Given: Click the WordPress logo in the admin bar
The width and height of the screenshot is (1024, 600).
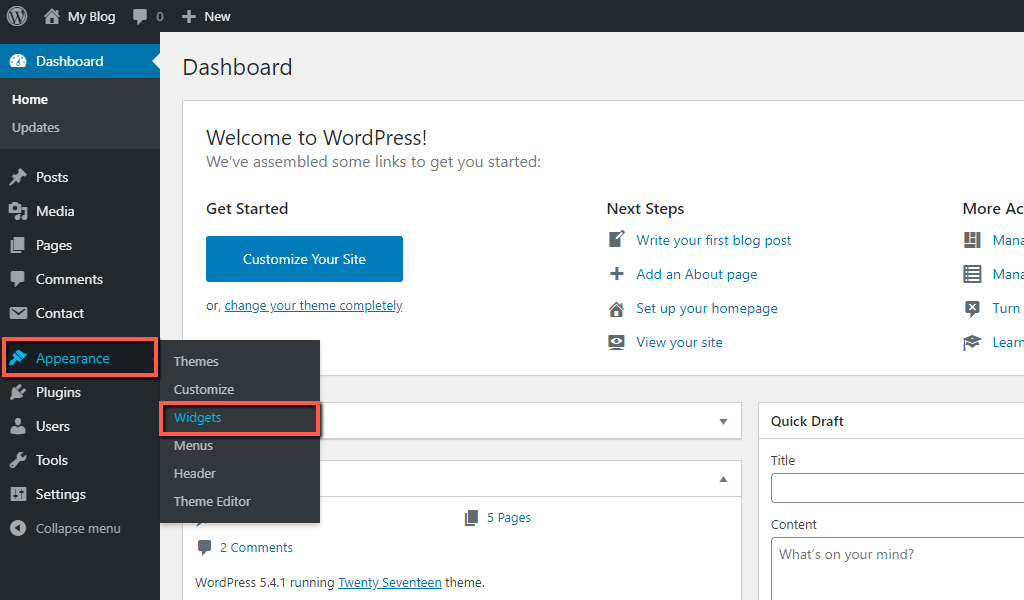Looking at the screenshot, I should click(x=15, y=16).
